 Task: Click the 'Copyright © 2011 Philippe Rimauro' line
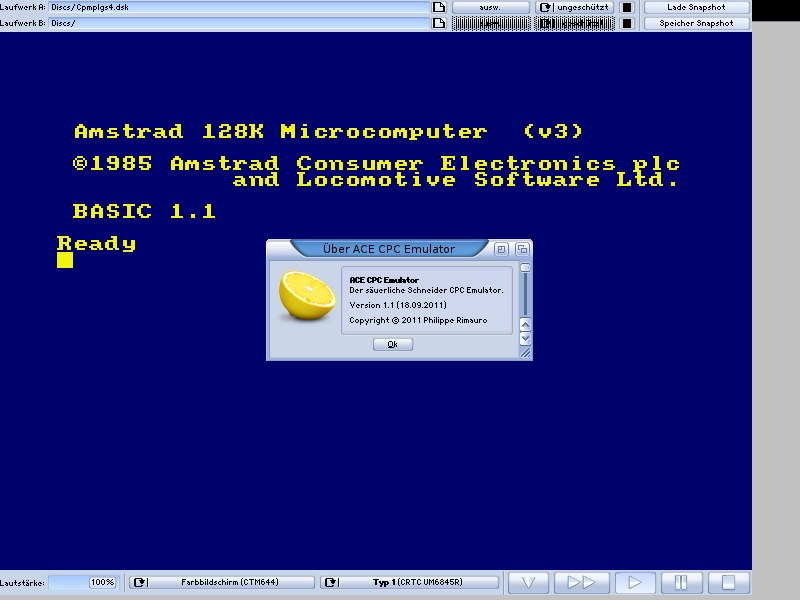[418, 320]
